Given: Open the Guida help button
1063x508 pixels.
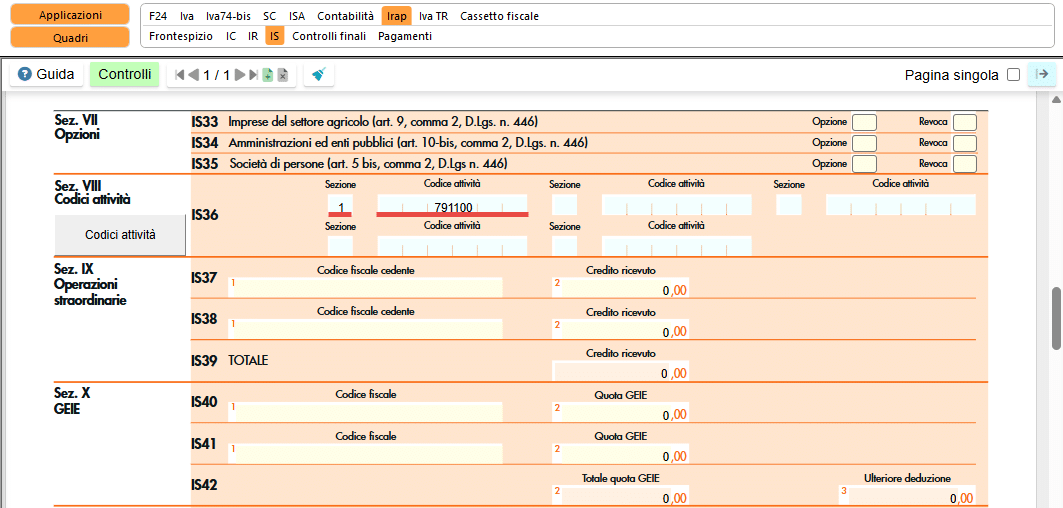Looking at the screenshot, I should tap(46, 75).
